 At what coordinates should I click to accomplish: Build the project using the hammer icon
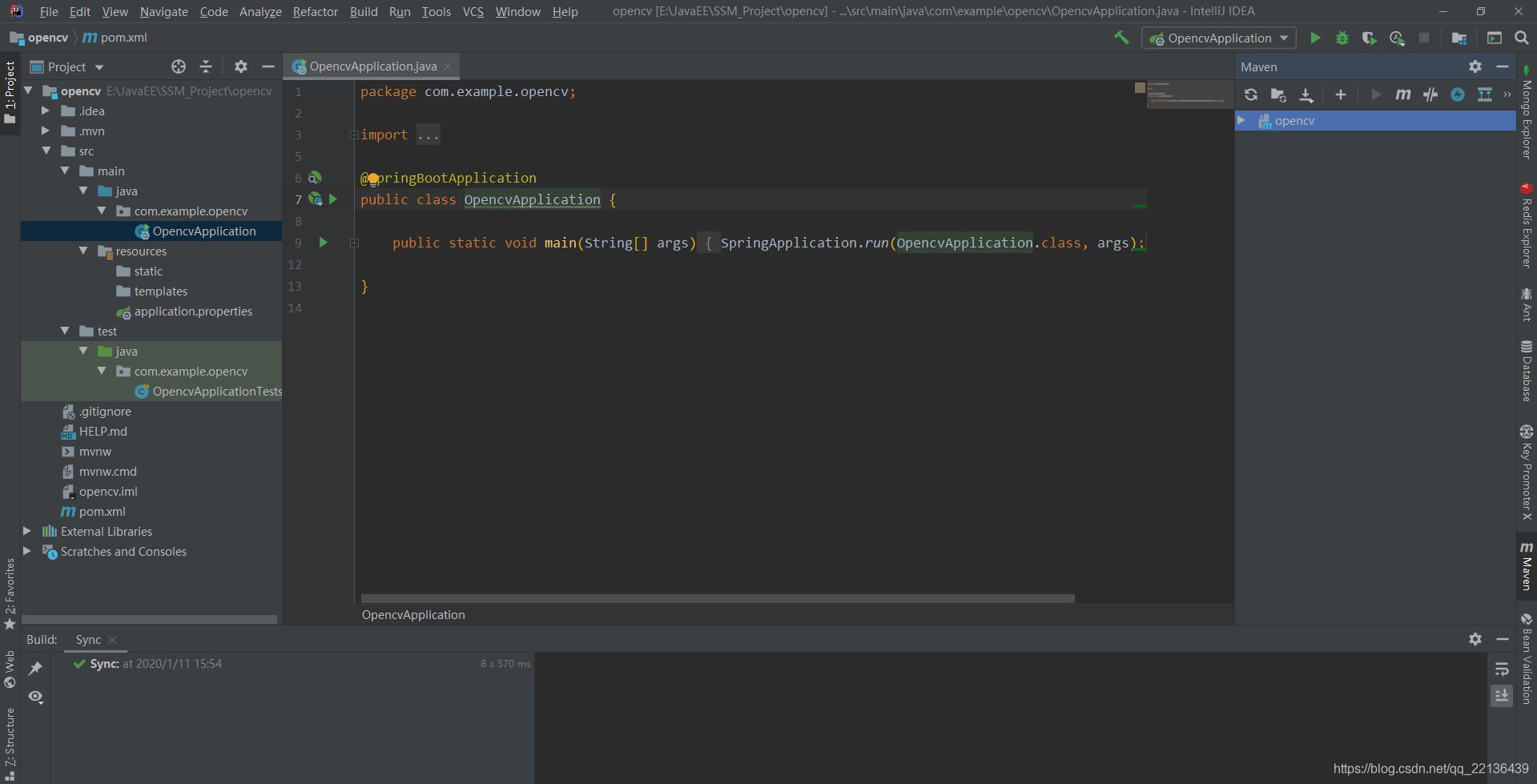[x=1121, y=38]
